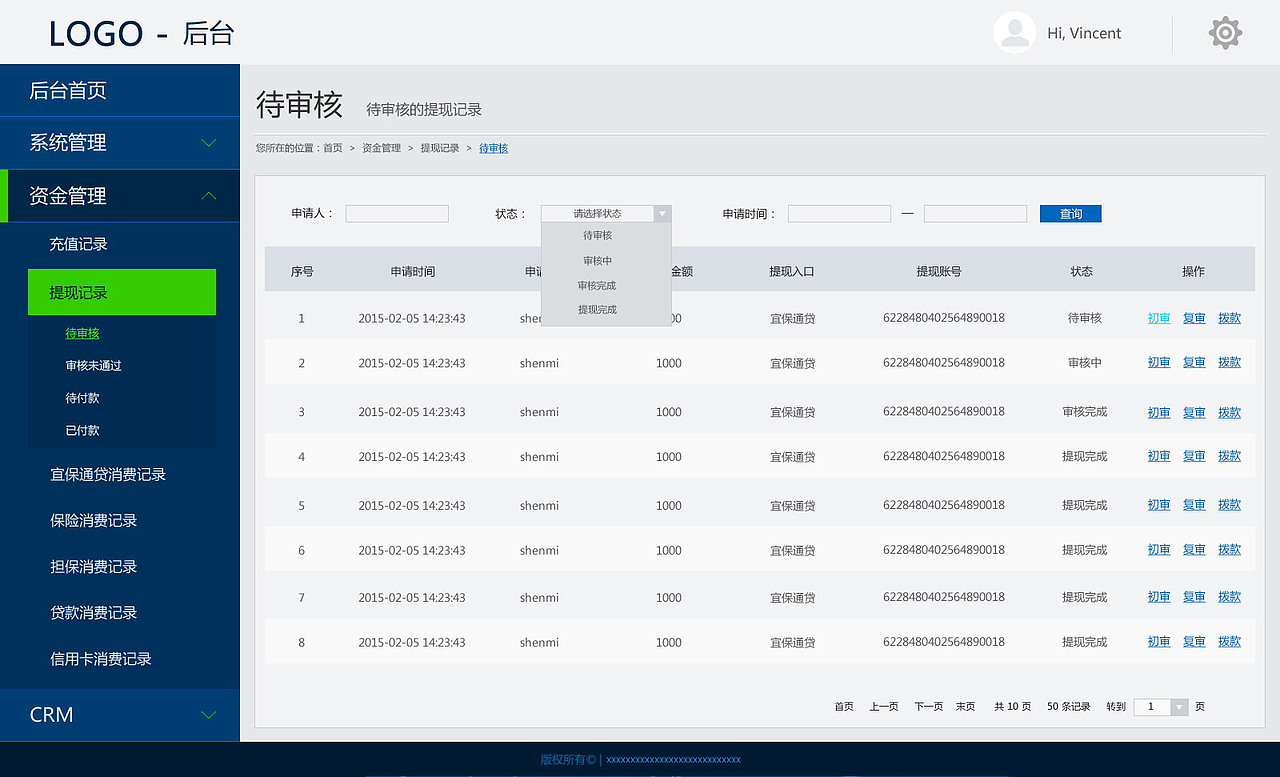Click the 申请时间 column header
This screenshot has width=1280, height=777.
[x=412, y=271]
